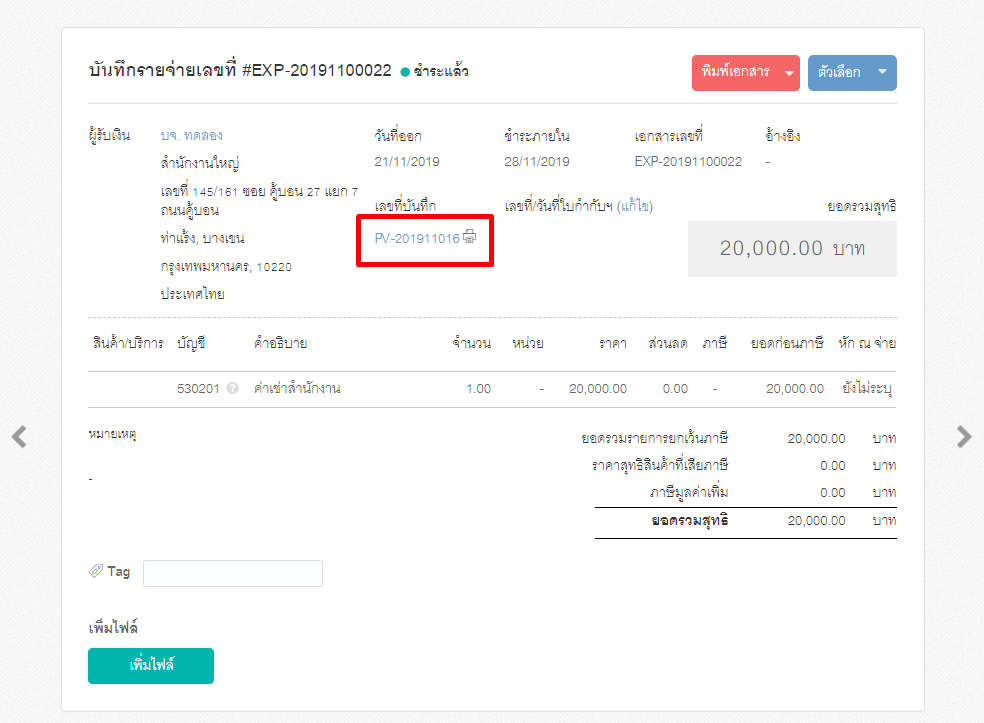
Task: Click the ผู้รับเงิน field label
Action: [110, 135]
